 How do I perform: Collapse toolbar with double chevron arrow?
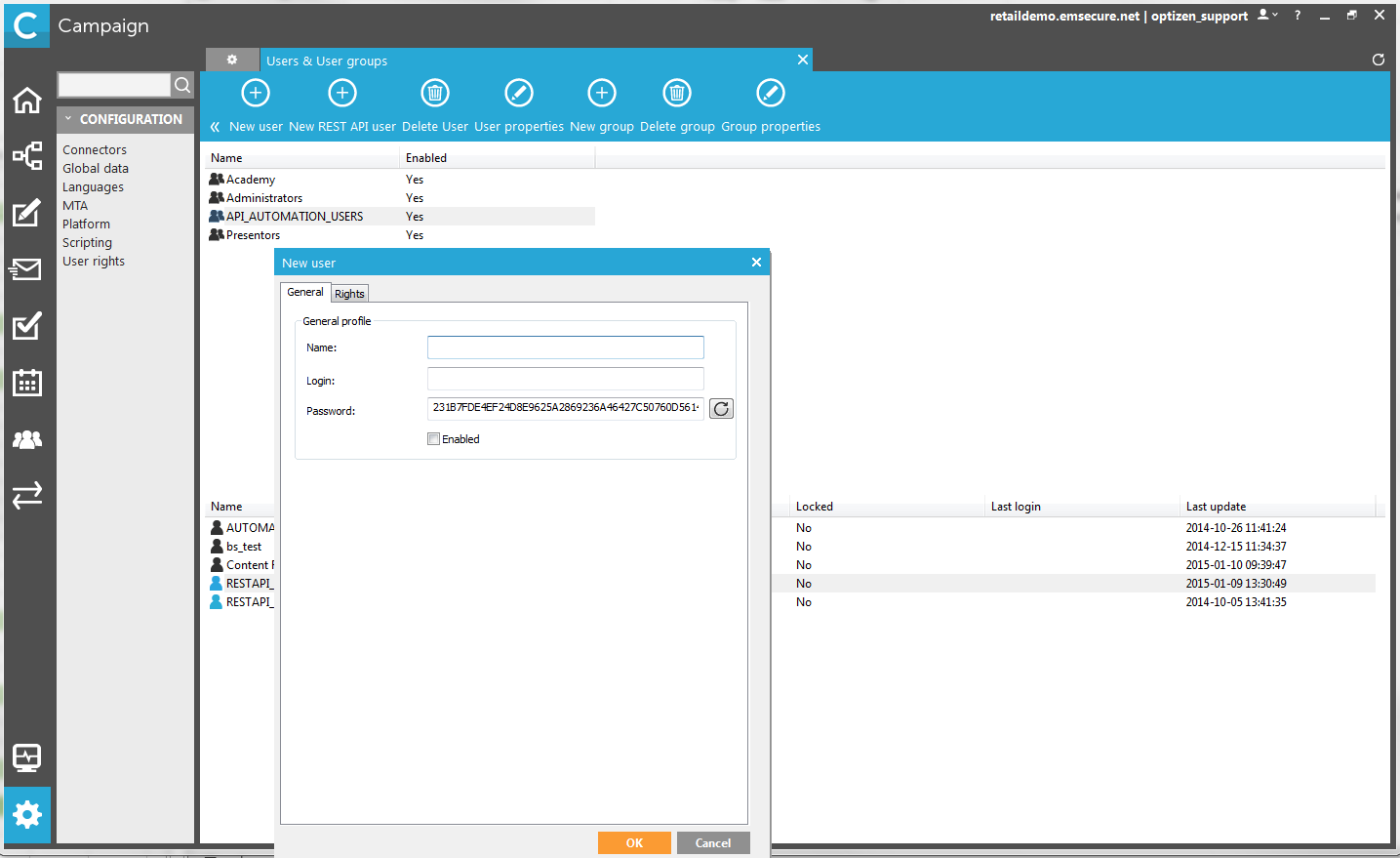click(215, 127)
